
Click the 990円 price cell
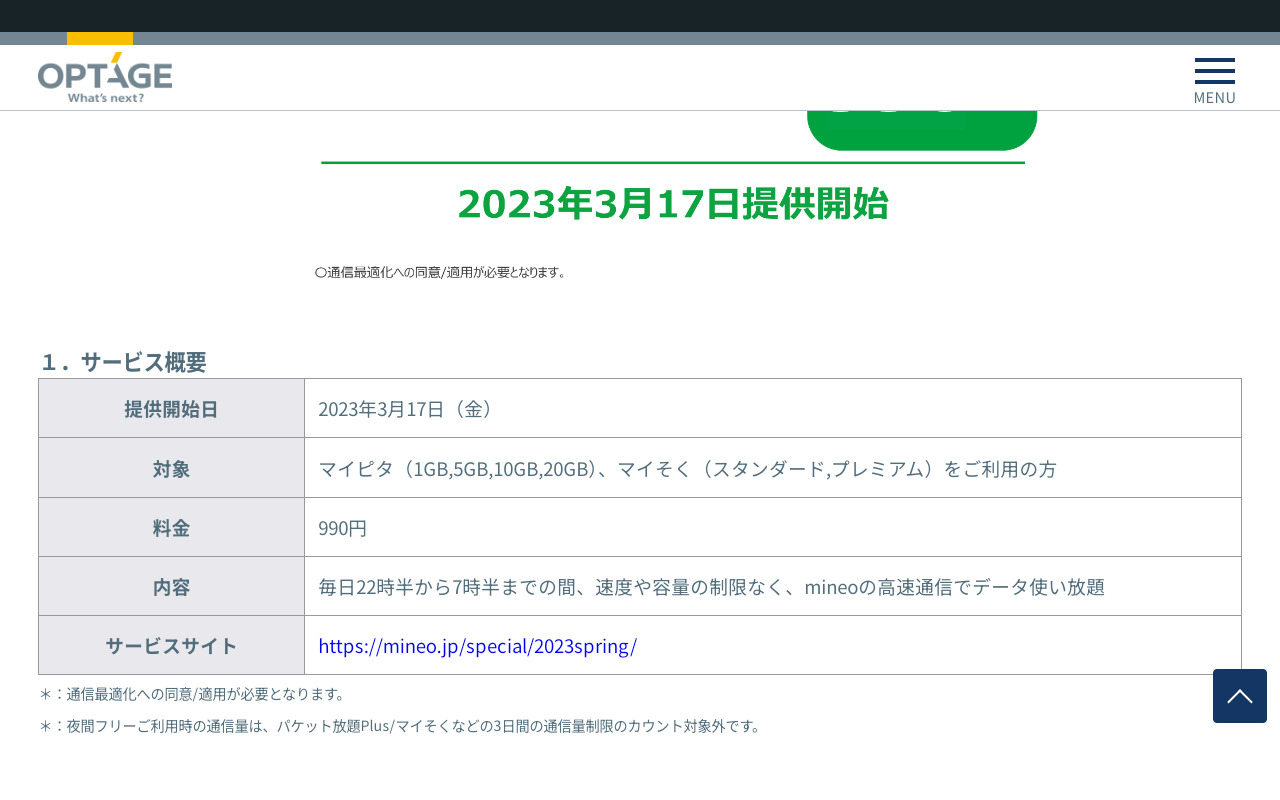(343, 528)
